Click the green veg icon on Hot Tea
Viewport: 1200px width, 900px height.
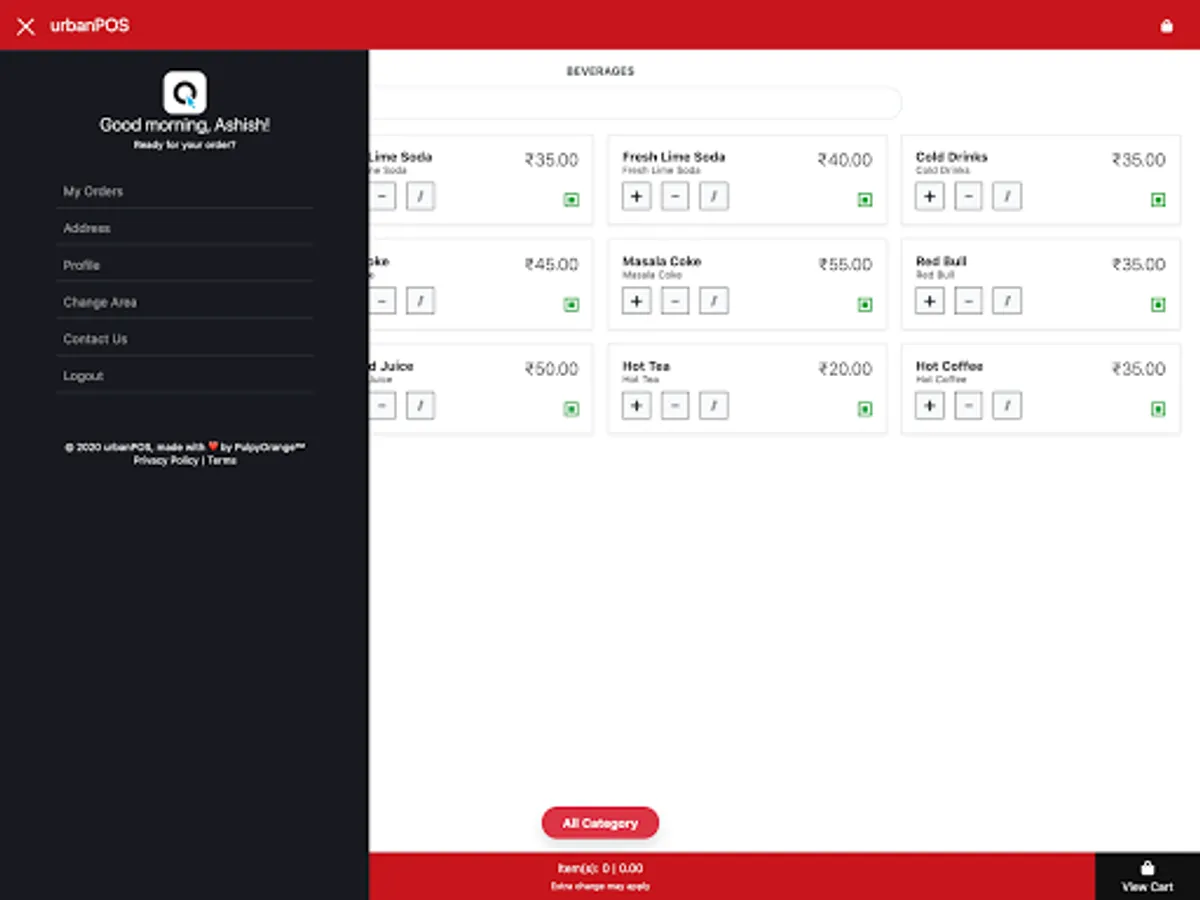point(865,409)
